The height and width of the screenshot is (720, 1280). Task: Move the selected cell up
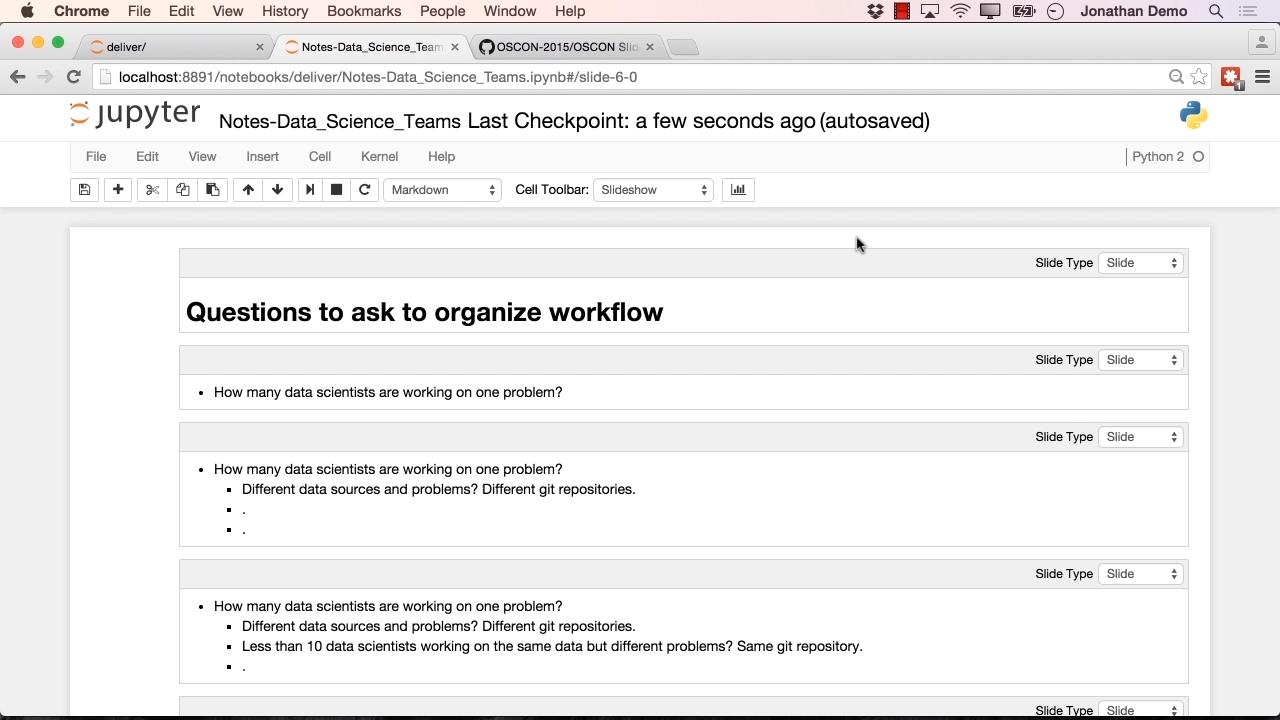248,190
